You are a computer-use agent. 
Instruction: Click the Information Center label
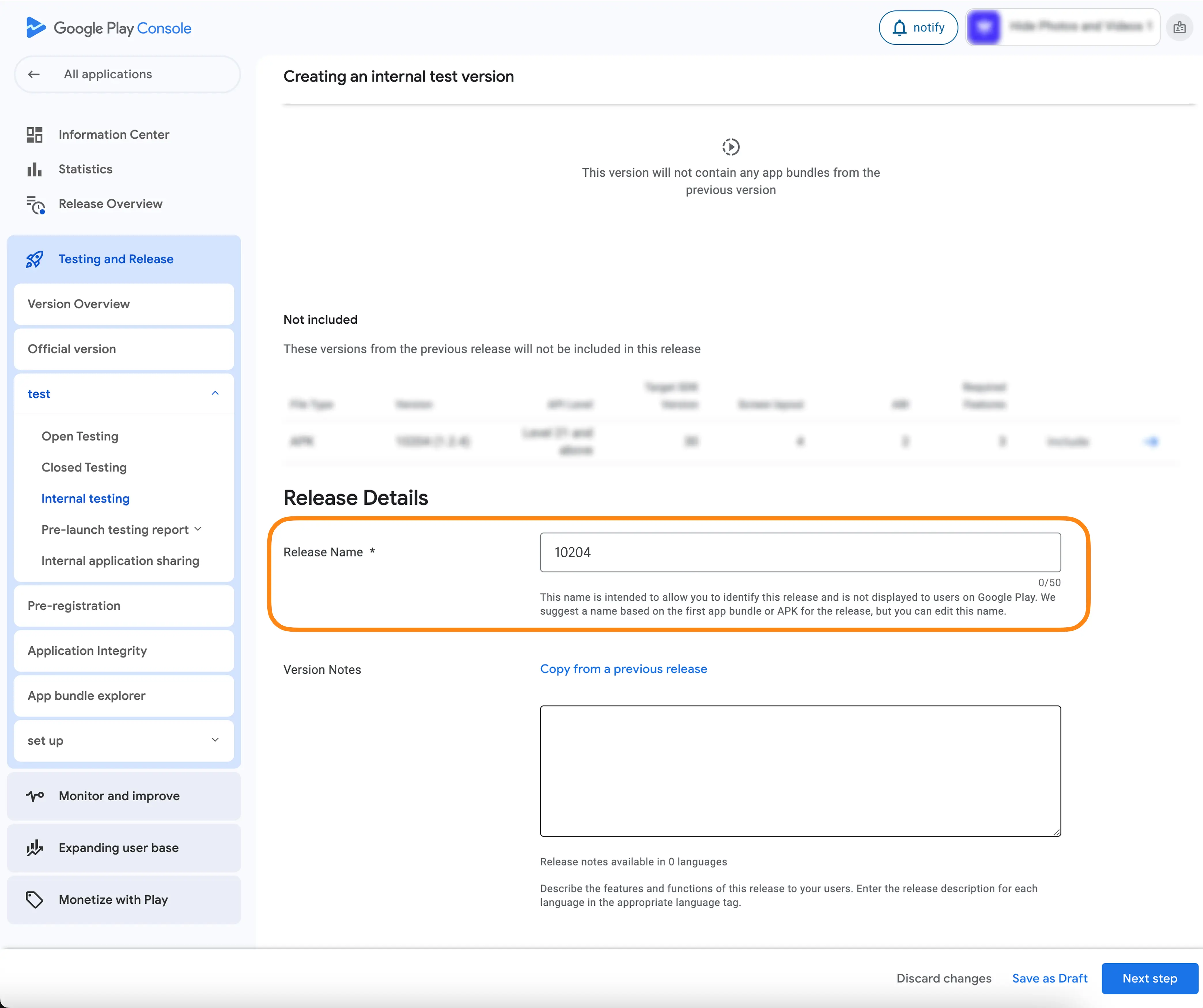pyautogui.click(x=114, y=135)
